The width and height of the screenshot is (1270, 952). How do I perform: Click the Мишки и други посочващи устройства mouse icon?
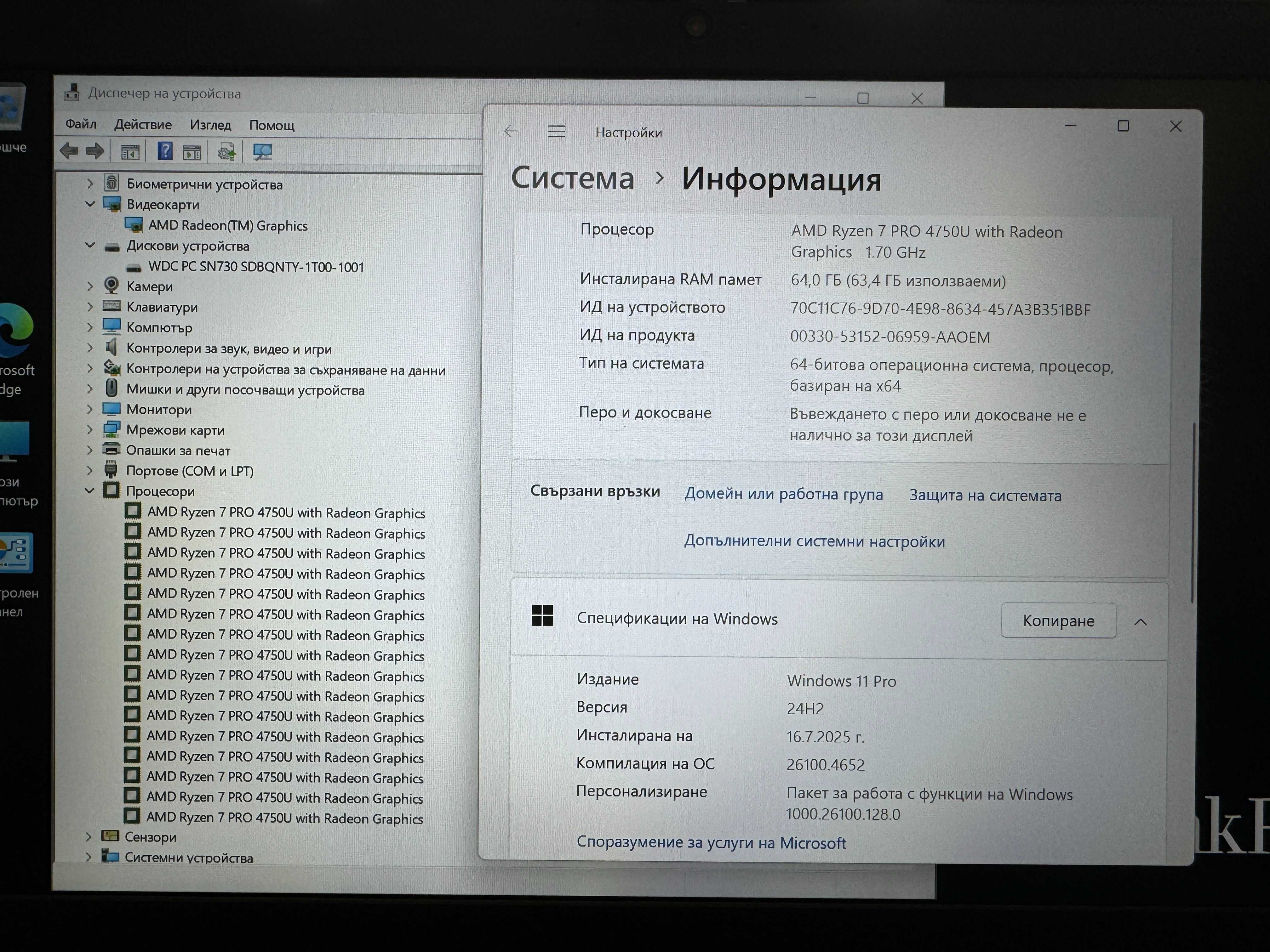(x=112, y=388)
